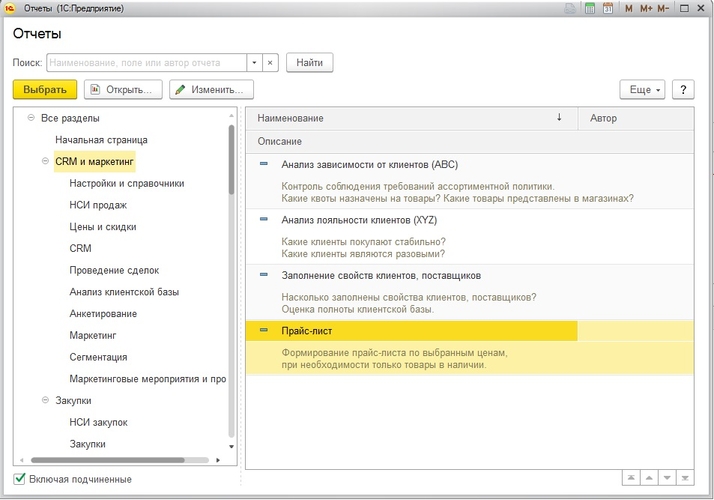Select the Закупки child tree item
The image size is (714, 500).
pos(87,444)
